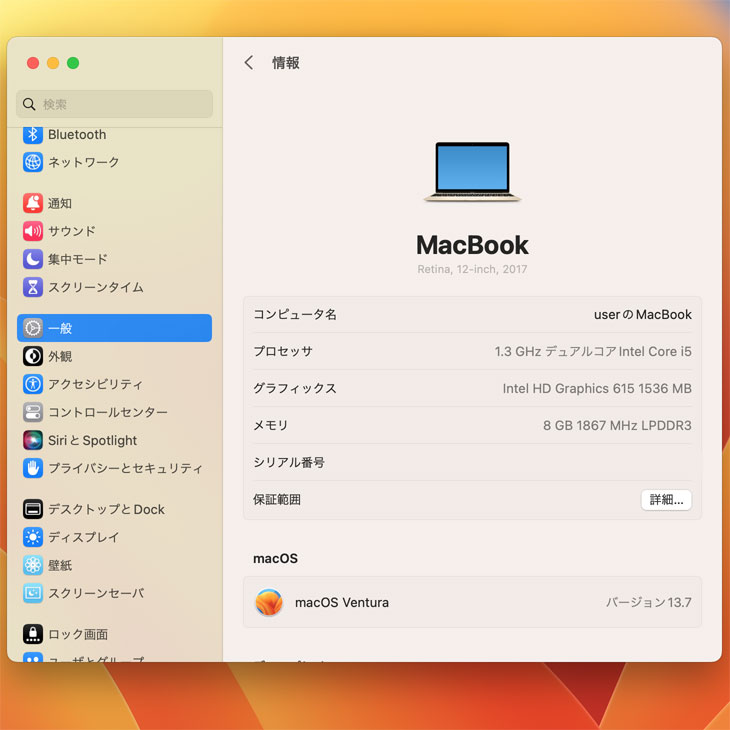Click the 検索 search field
730x730 pixels.
pyautogui.click(x=115, y=104)
